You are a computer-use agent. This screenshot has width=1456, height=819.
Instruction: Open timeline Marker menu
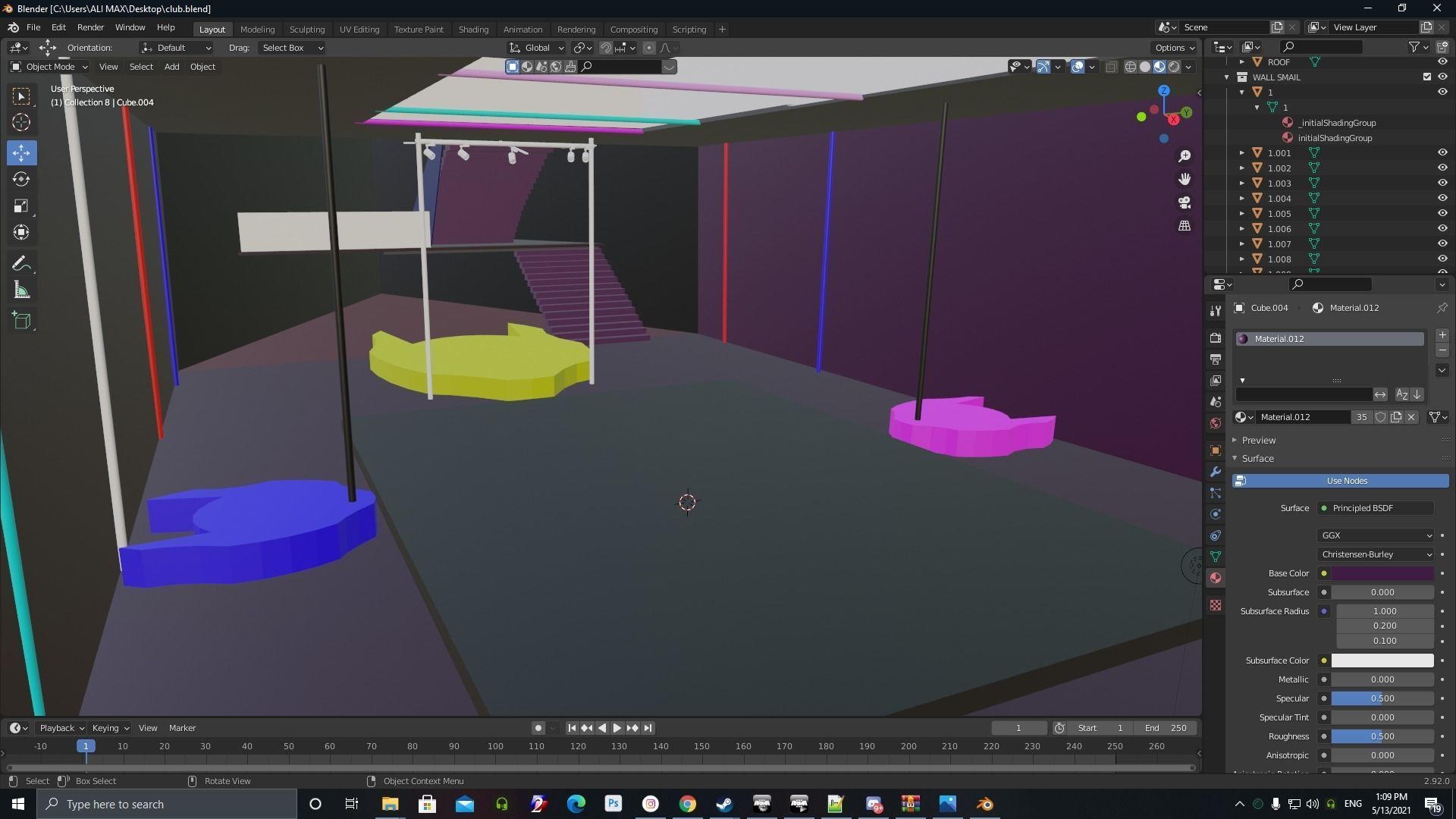point(182,728)
